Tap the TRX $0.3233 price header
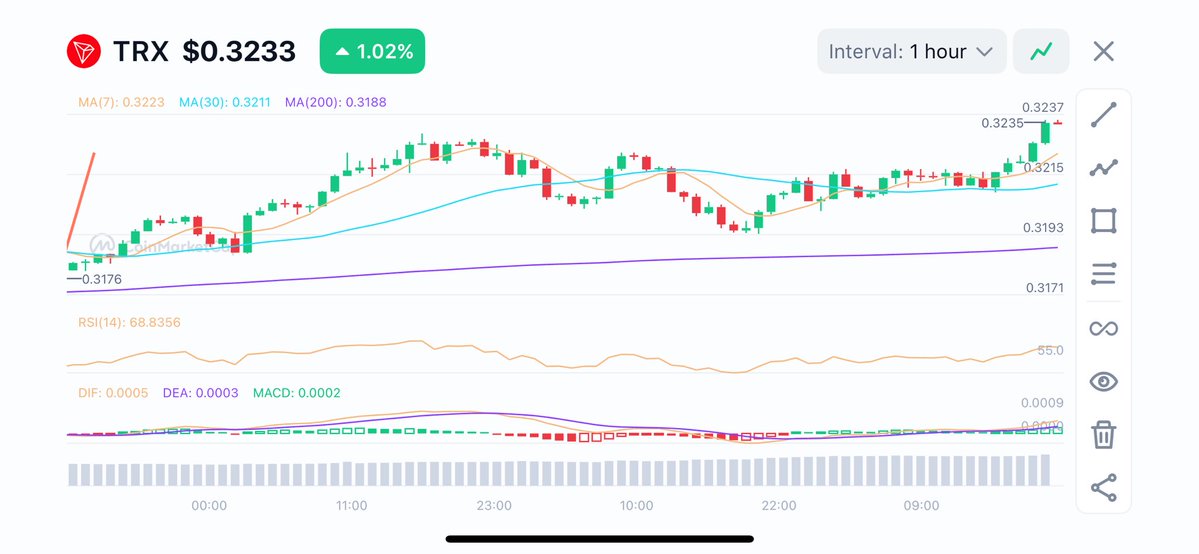 (204, 51)
